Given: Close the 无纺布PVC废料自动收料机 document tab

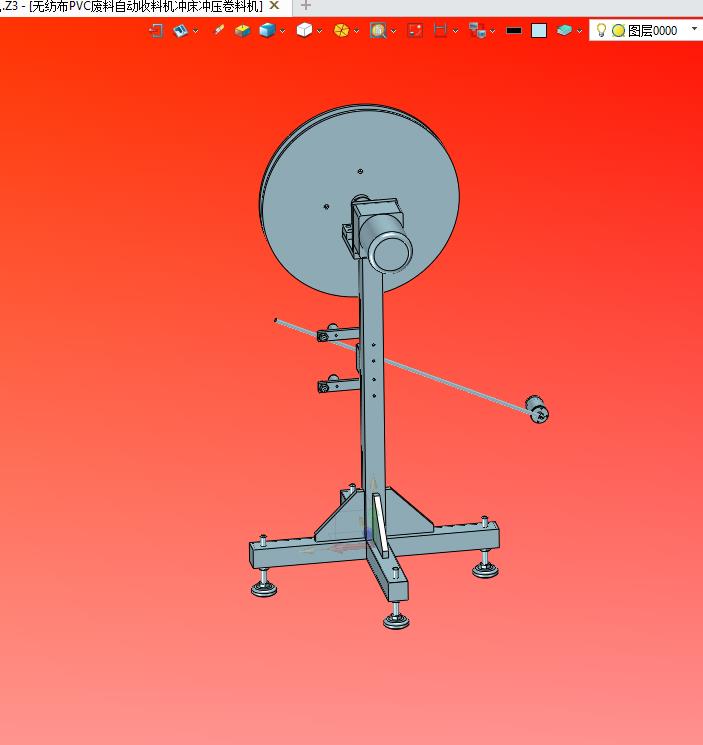Looking at the screenshot, I should coord(274,6).
